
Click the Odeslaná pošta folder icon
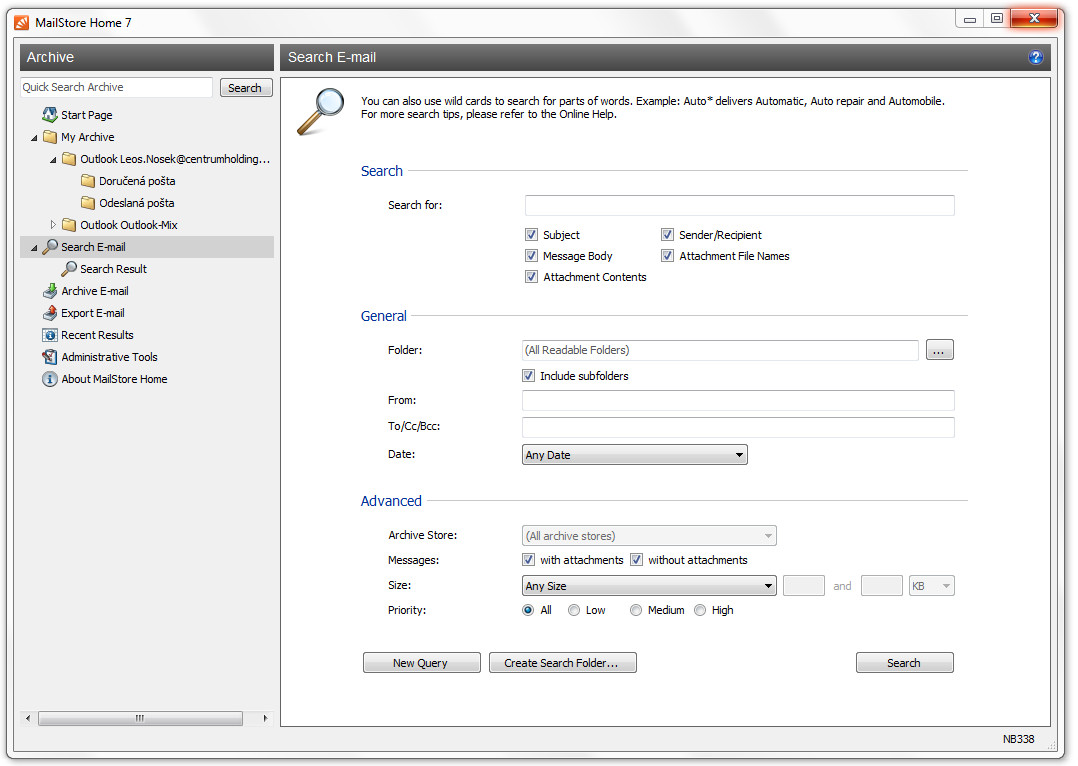pos(87,203)
